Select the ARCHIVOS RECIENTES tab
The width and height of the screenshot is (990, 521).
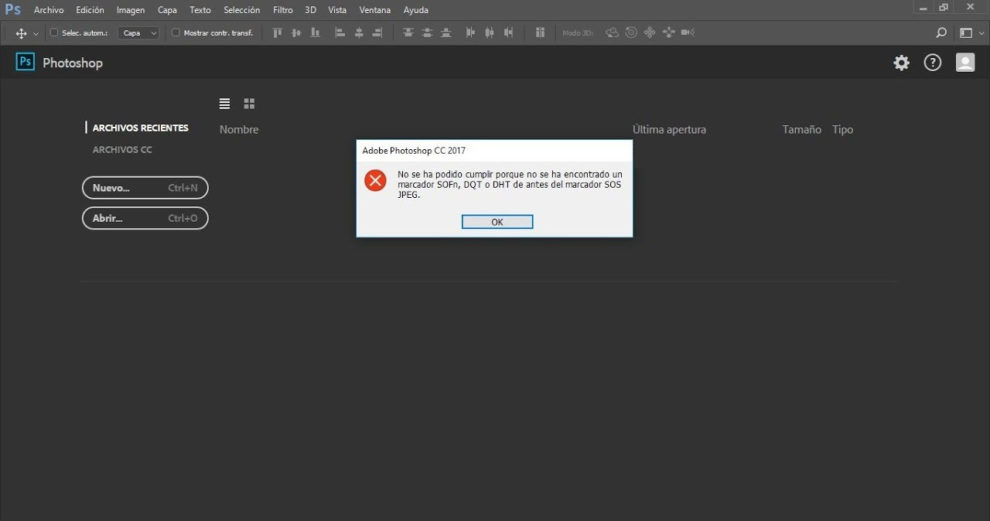tap(140, 128)
